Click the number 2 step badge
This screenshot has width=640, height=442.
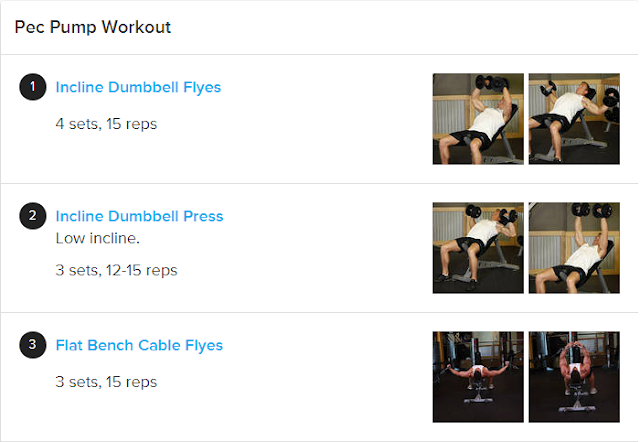pos(33,216)
